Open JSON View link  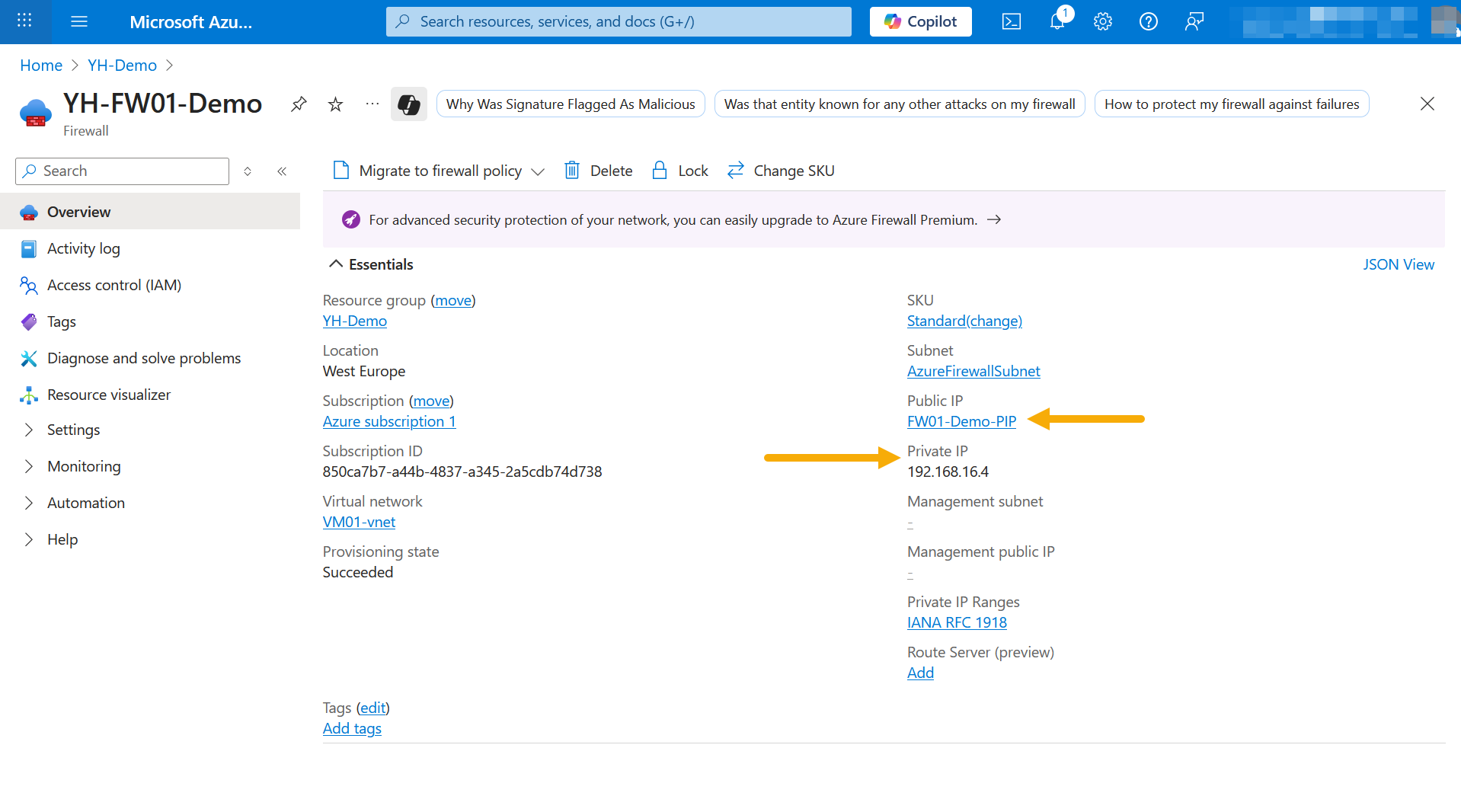click(x=1399, y=264)
